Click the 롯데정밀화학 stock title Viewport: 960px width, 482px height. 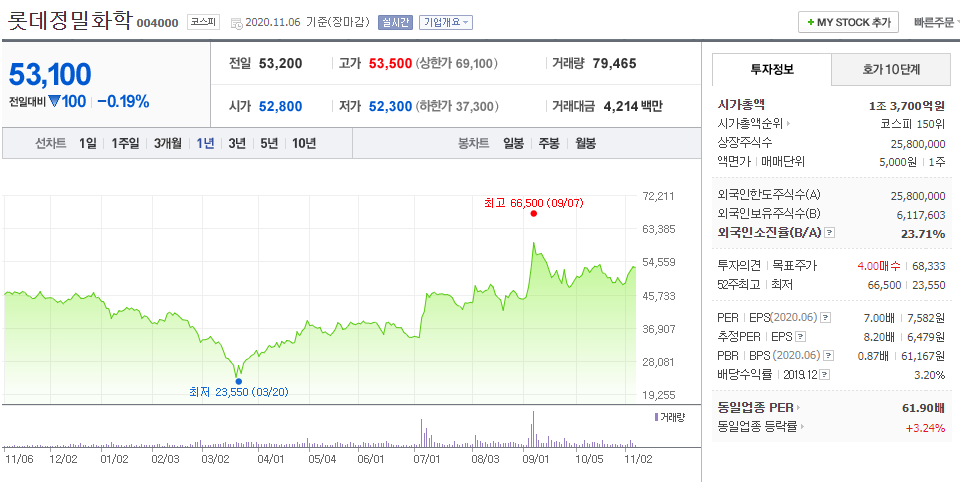[69, 21]
